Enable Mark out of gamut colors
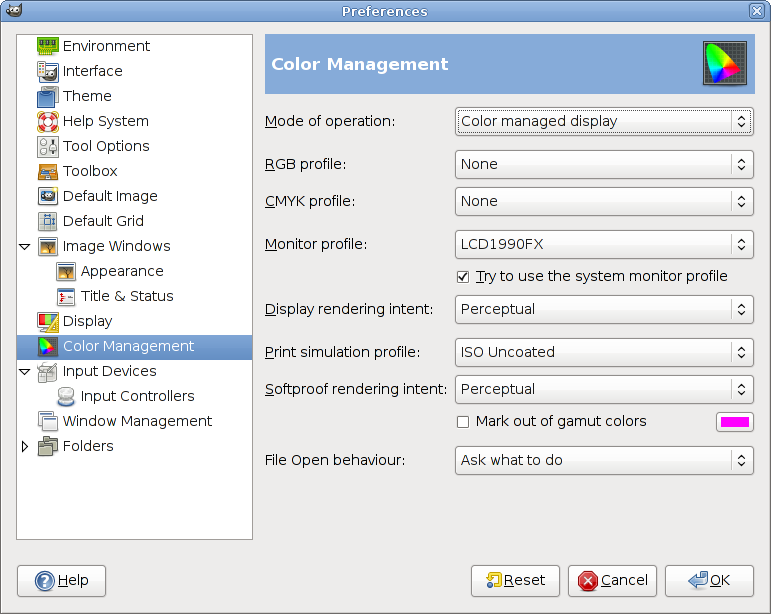Viewport: 771px width, 614px height. (x=463, y=422)
